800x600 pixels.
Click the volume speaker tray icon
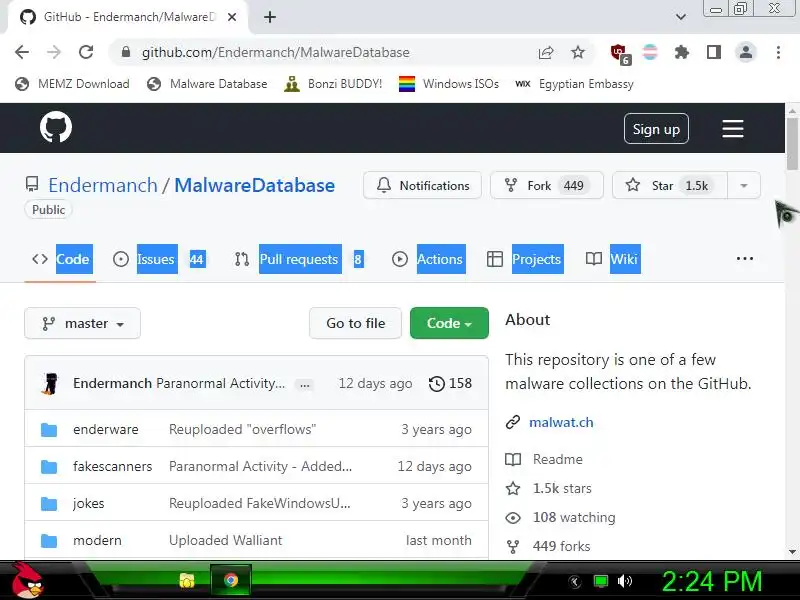pyautogui.click(x=624, y=581)
